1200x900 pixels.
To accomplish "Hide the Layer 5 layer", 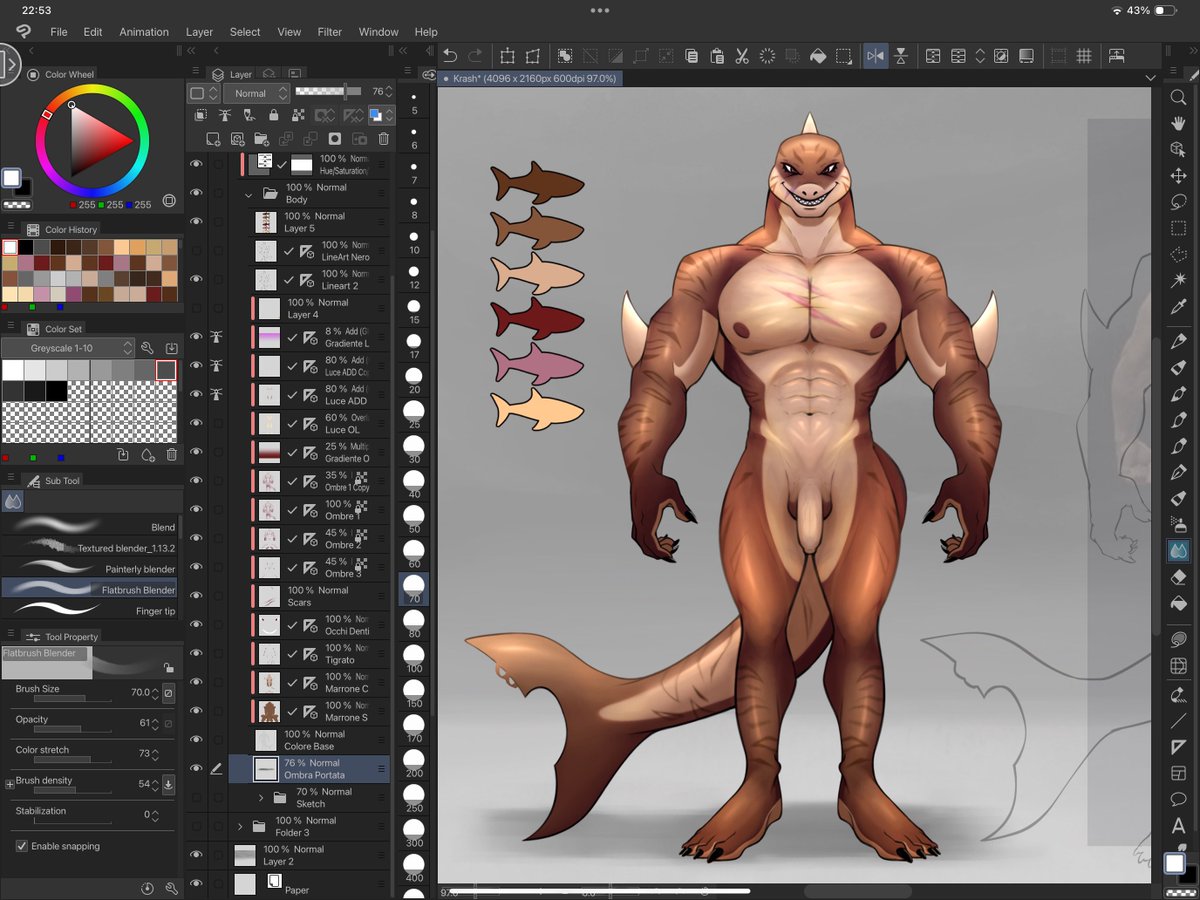I will click(196, 221).
